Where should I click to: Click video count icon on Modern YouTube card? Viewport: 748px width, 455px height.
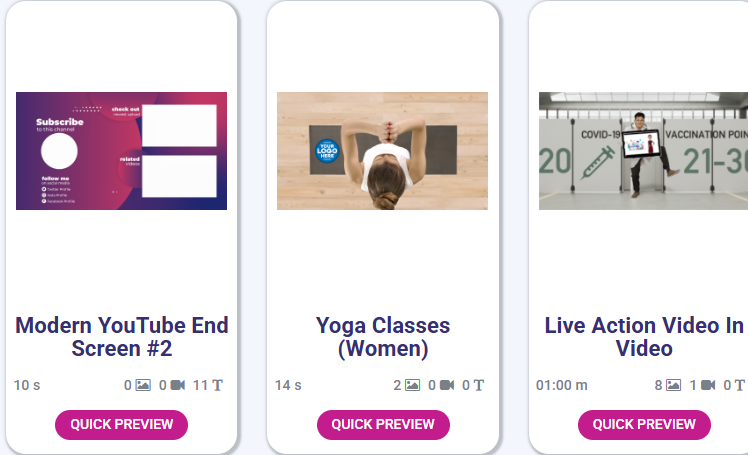coord(178,385)
